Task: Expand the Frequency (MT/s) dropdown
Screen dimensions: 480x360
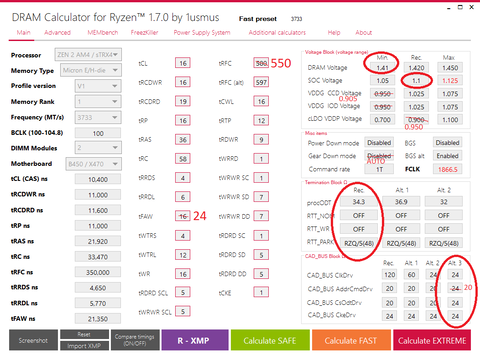Action: tap(98, 117)
